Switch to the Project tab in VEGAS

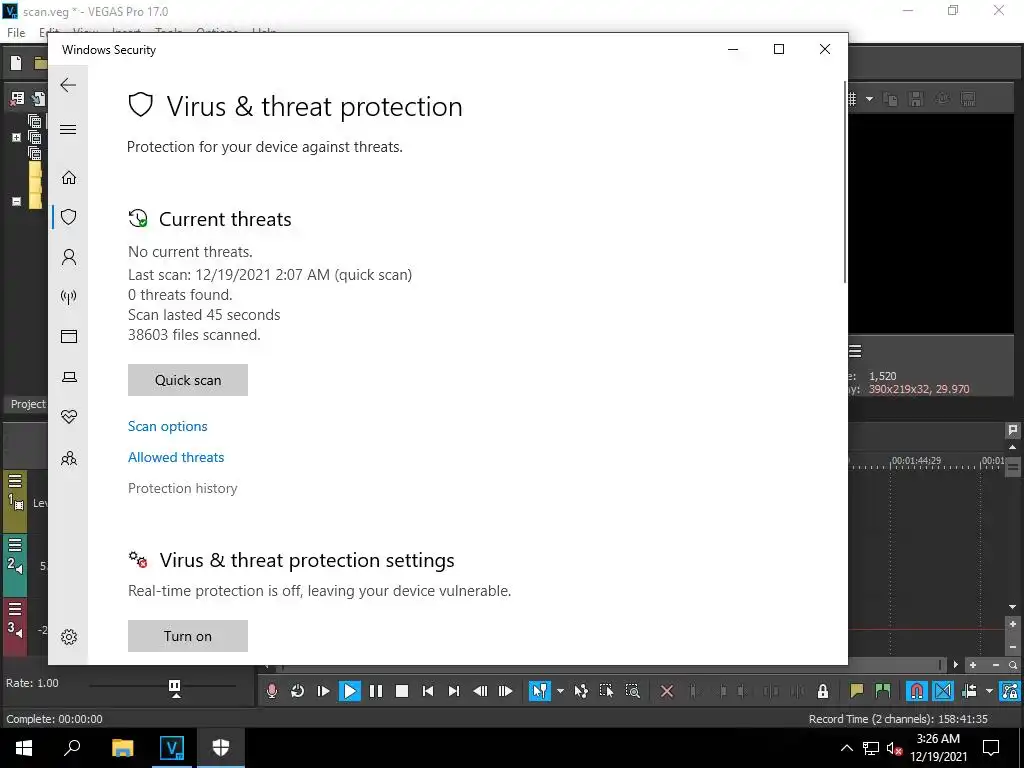pos(27,404)
